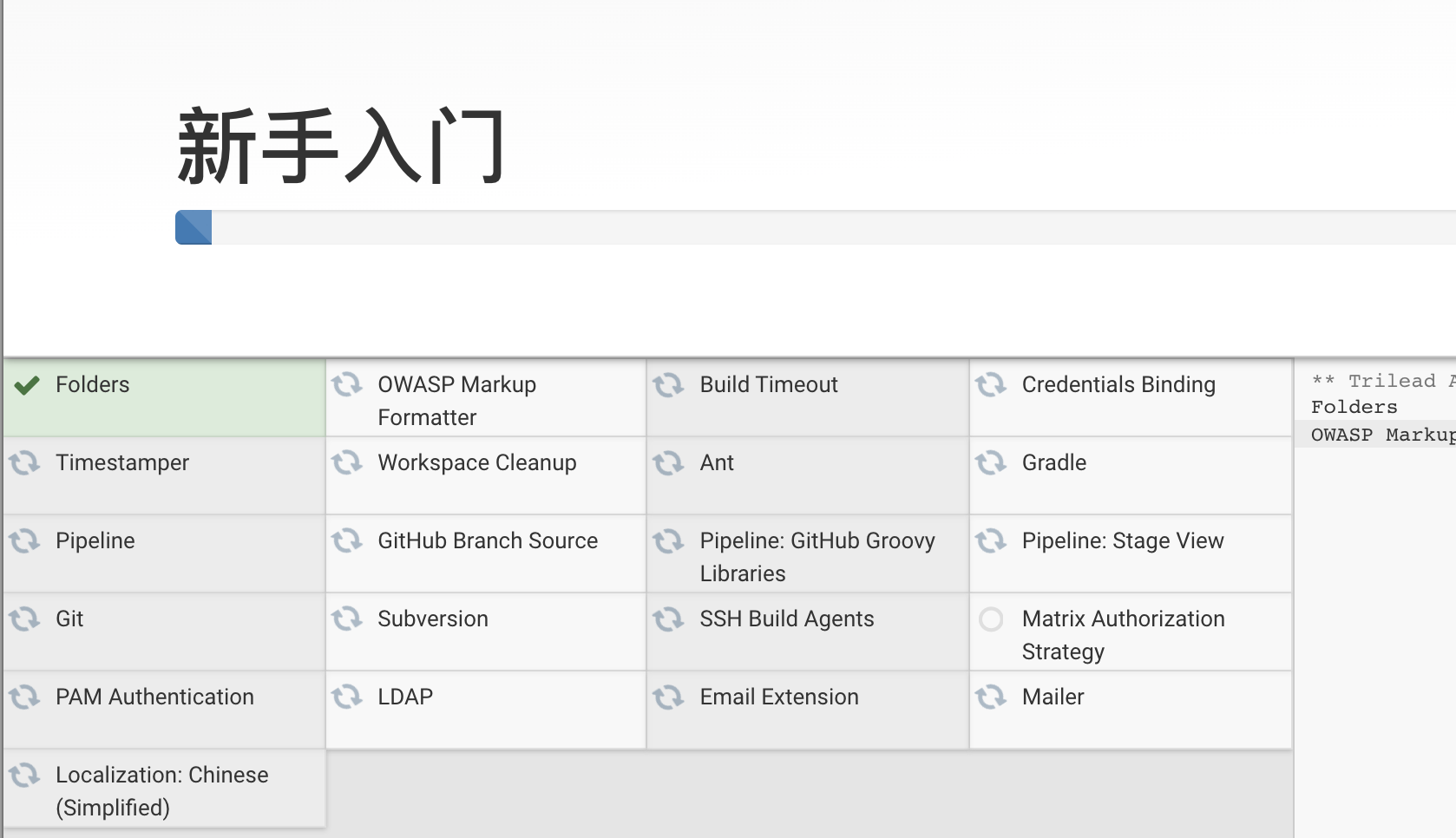Click the SSH Build Agents label
This screenshot has height=838, width=1456.
786,619
